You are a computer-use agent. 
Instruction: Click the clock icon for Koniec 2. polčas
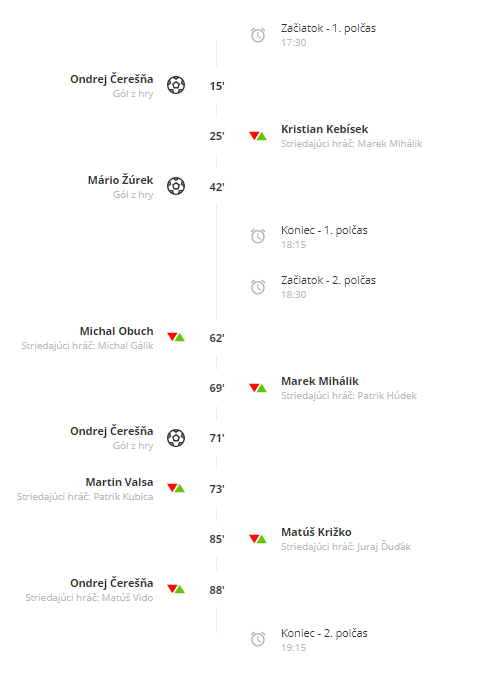click(258, 639)
